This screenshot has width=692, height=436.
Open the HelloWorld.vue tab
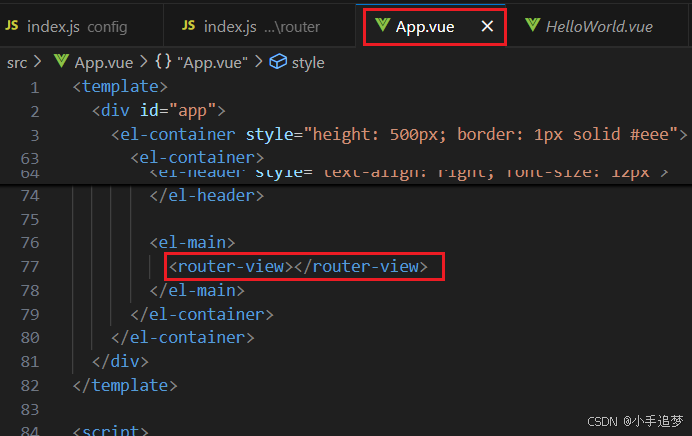599,26
